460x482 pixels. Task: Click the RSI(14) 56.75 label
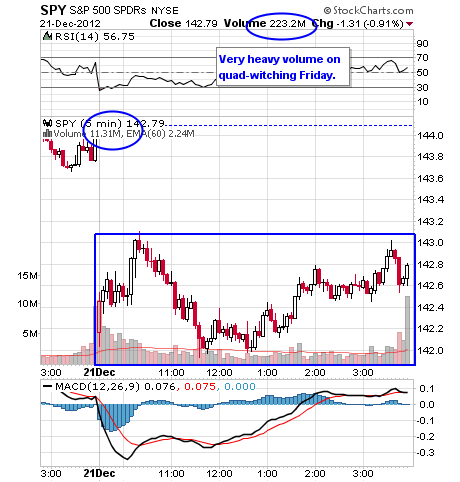[95, 36]
